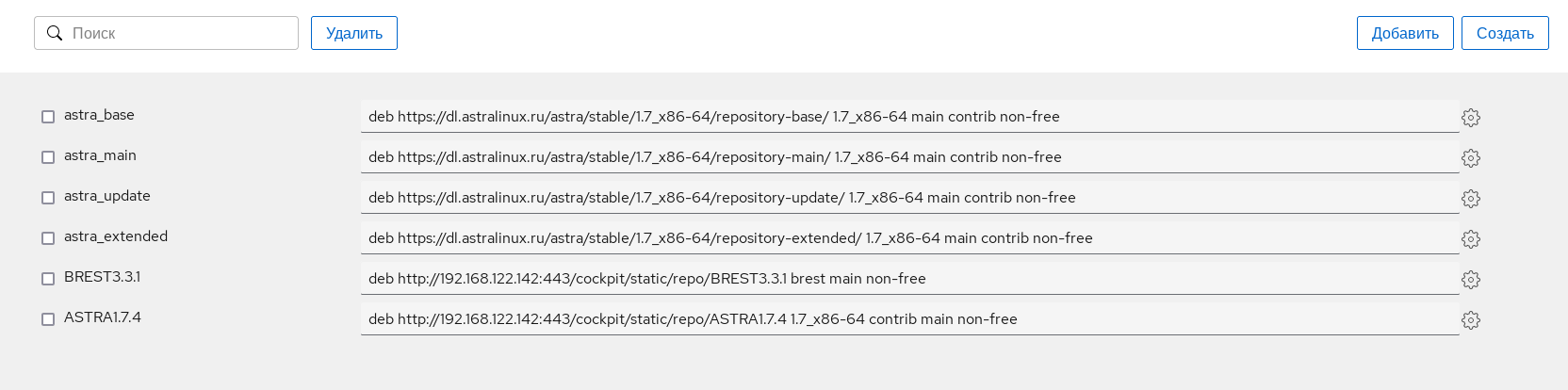
Task: Open astra_update repository settings gear
Action: (1470, 199)
